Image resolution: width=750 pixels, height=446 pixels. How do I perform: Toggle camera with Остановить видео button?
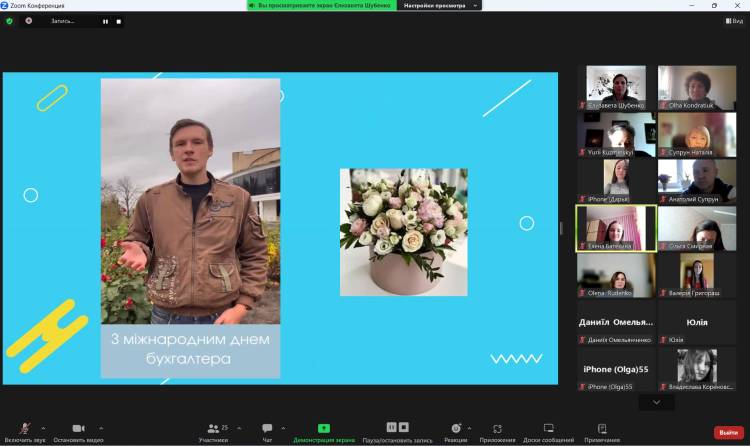pos(78,429)
